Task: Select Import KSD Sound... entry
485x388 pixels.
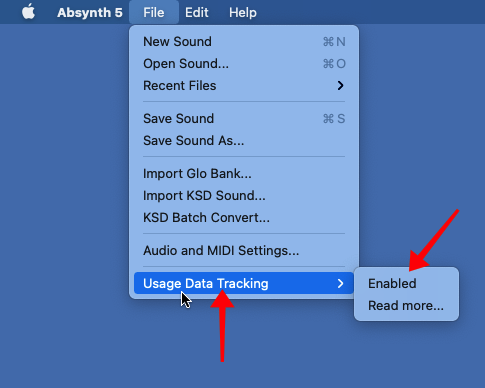Action: point(244,196)
